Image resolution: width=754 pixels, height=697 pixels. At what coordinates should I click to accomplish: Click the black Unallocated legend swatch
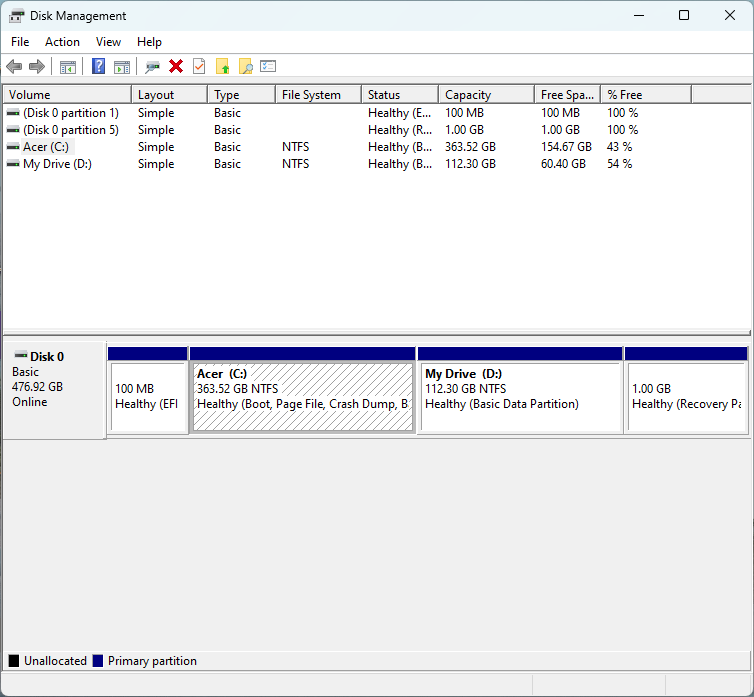[x=14, y=661]
